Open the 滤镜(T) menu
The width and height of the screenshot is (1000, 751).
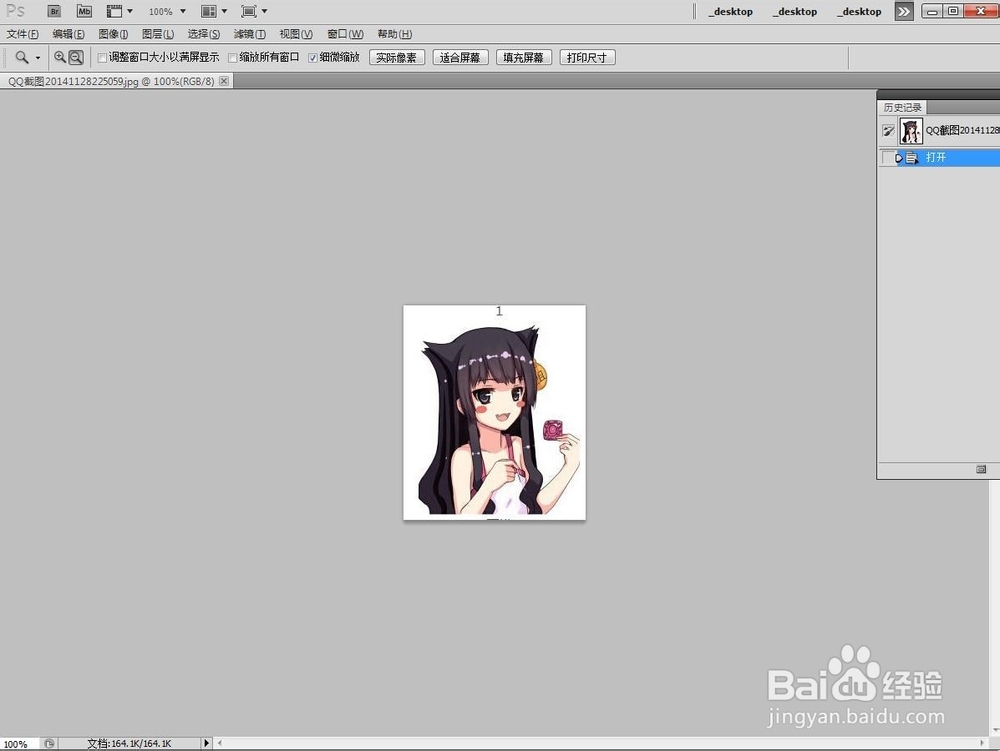[249, 34]
